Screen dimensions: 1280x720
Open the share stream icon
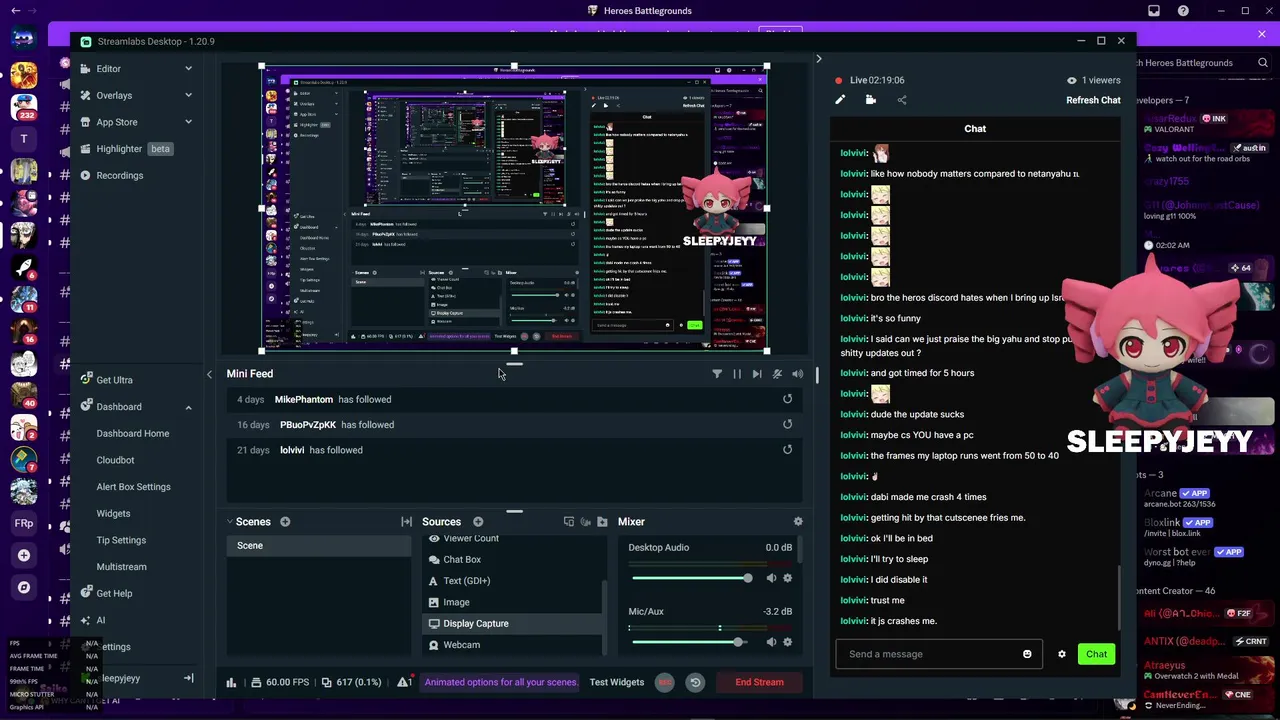[902, 100]
